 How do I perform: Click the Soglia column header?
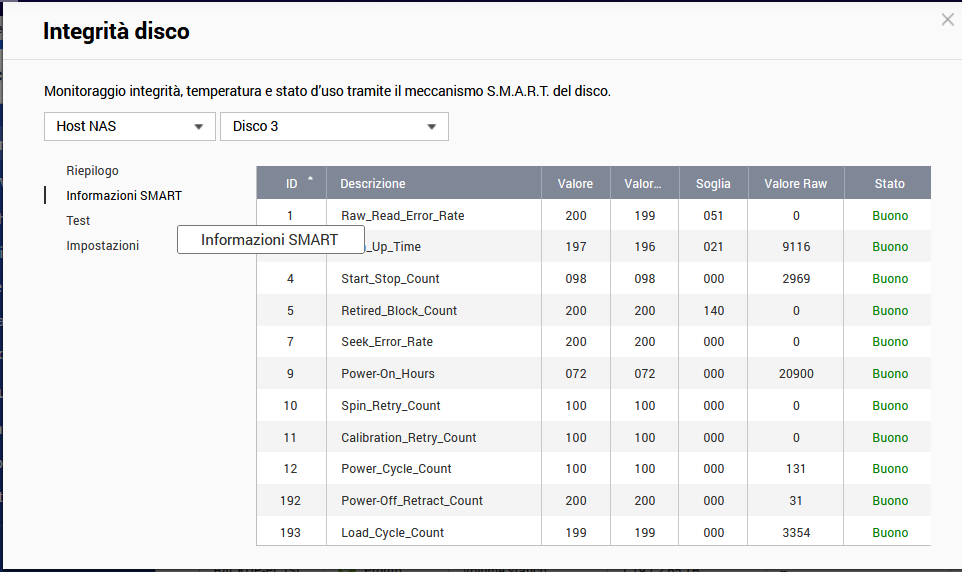pyautogui.click(x=713, y=184)
